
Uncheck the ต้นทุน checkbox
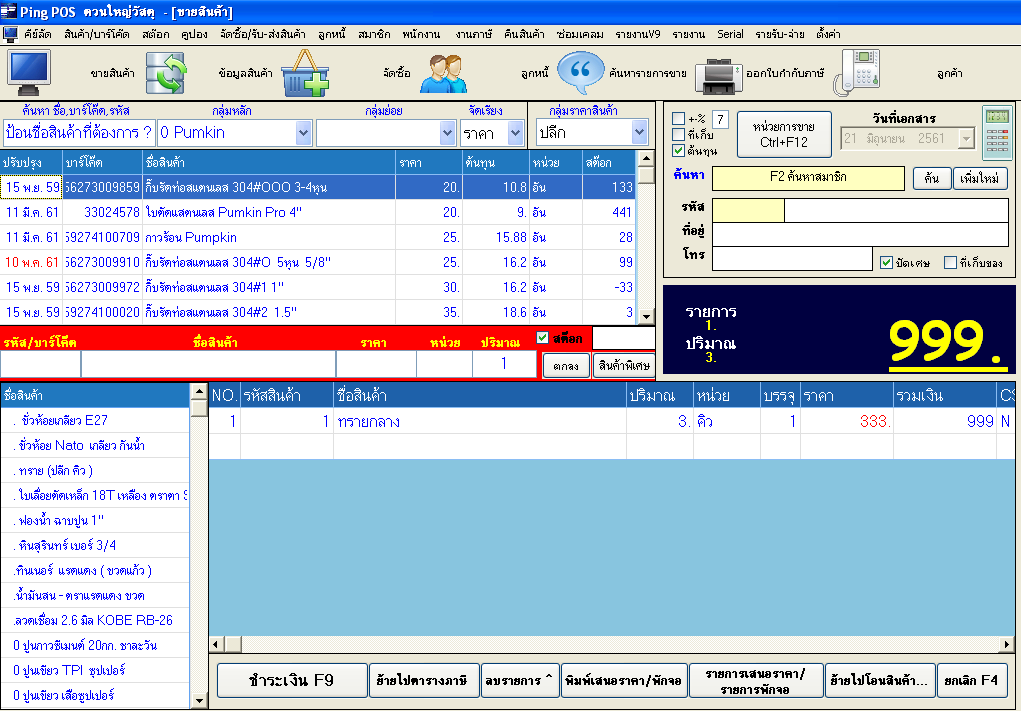click(x=679, y=151)
